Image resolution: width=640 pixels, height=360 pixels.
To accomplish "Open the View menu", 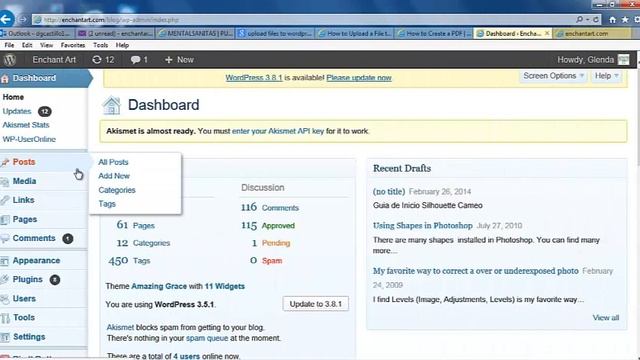I will tap(46, 45).
